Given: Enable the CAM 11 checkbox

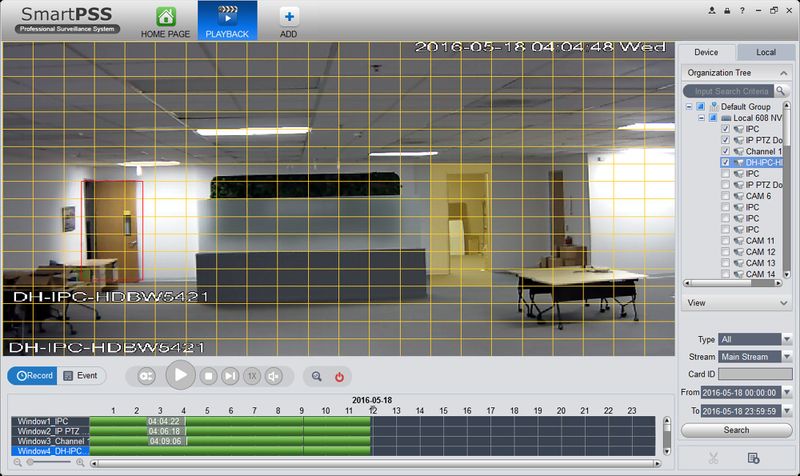Looking at the screenshot, I should click(x=726, y=241).
